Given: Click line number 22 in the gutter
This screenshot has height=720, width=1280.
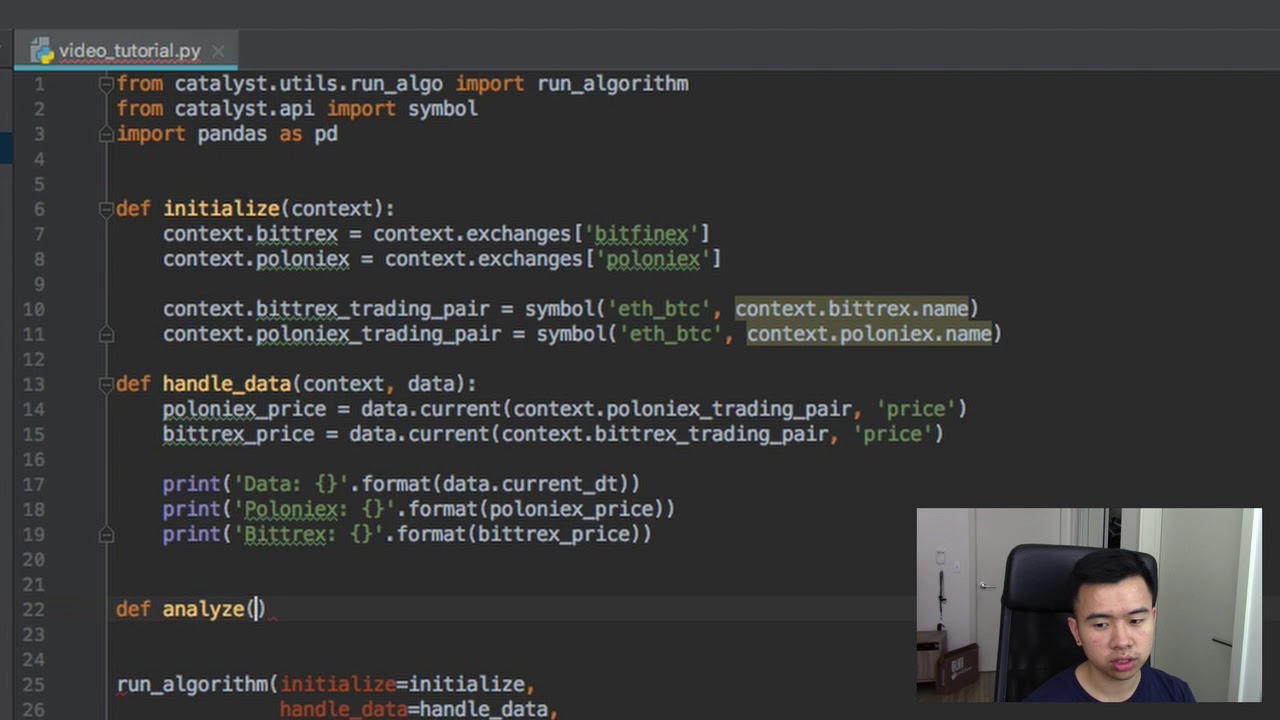Looking at the screenshot, I should pyautogui.click(x=33, y=609).
